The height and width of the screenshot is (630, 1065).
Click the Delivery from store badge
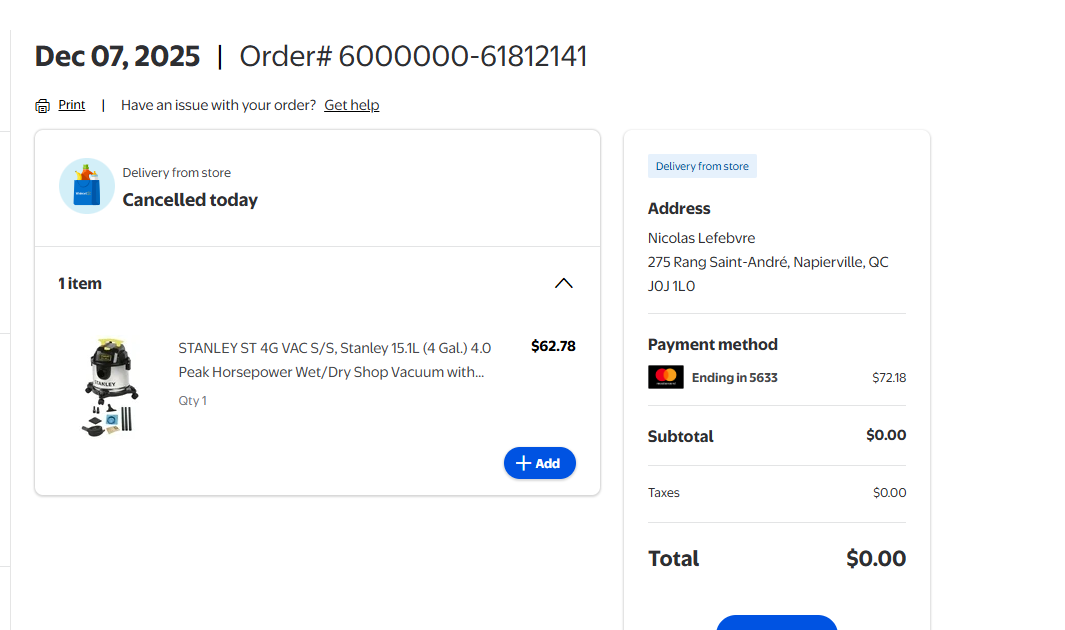point(702,166)
